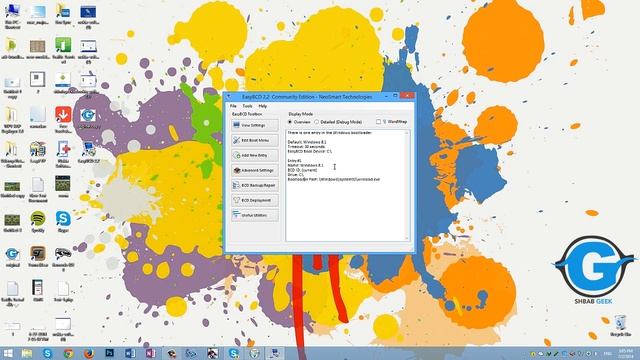
Task: Open View Settings in EasyBCD toolbox
Action: click(x=255, y=125)
